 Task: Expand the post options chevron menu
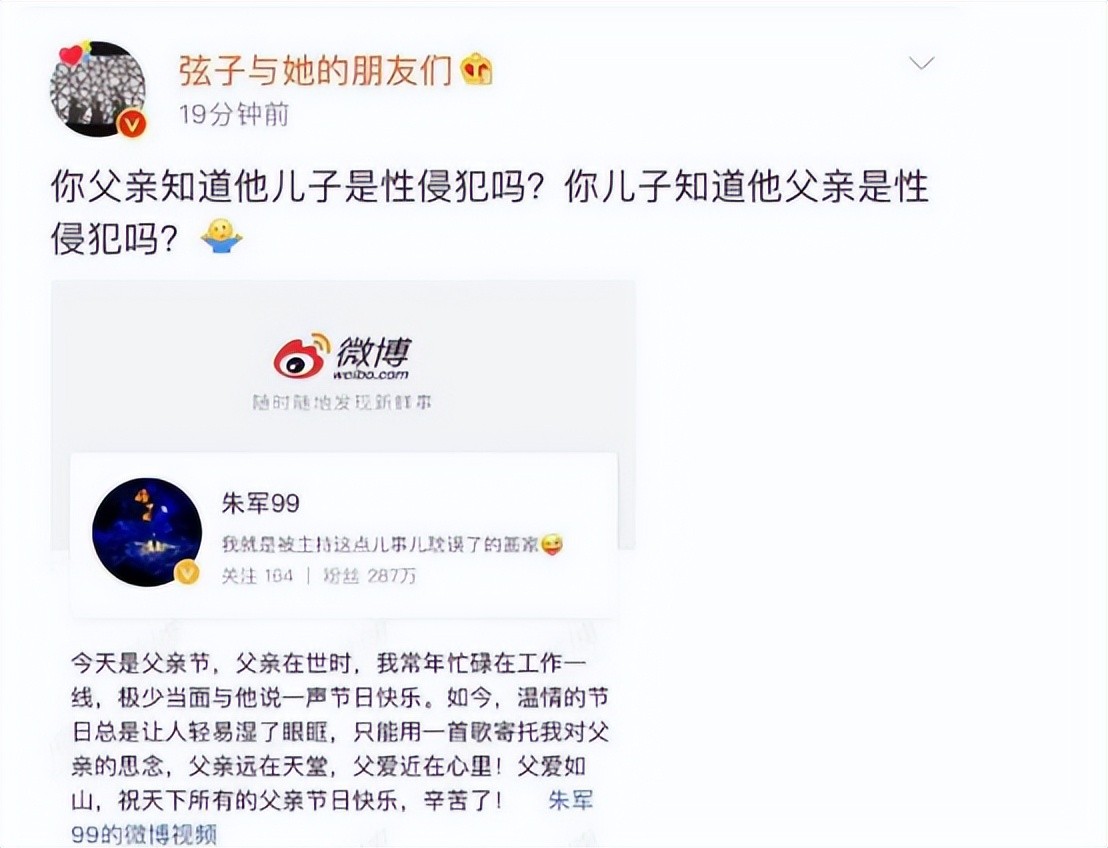921,64
